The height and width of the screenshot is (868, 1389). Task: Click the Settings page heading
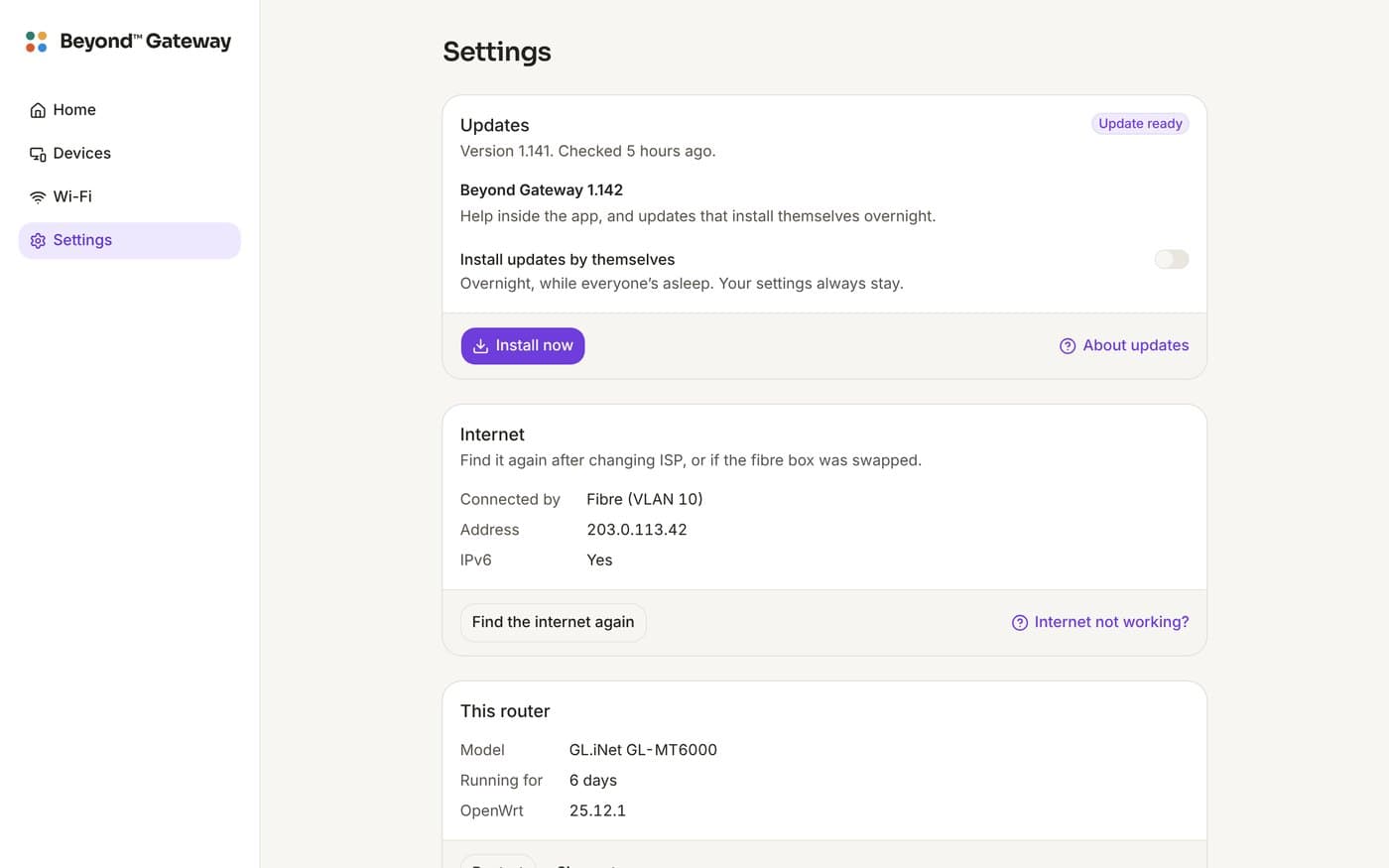click(x=497, y=52)
